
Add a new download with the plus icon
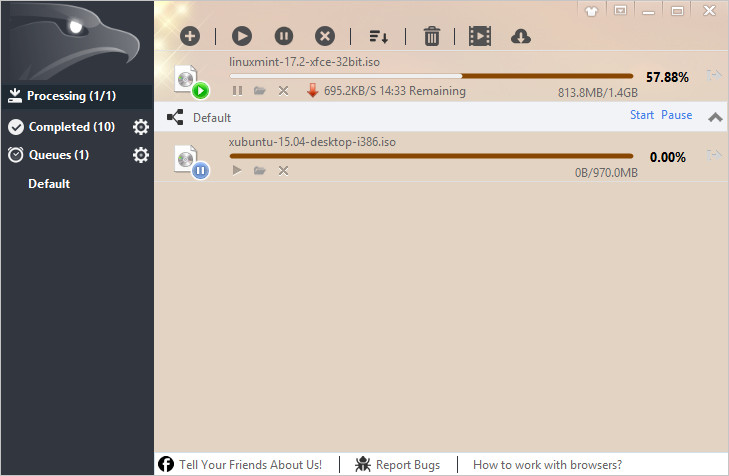point(190,36)
